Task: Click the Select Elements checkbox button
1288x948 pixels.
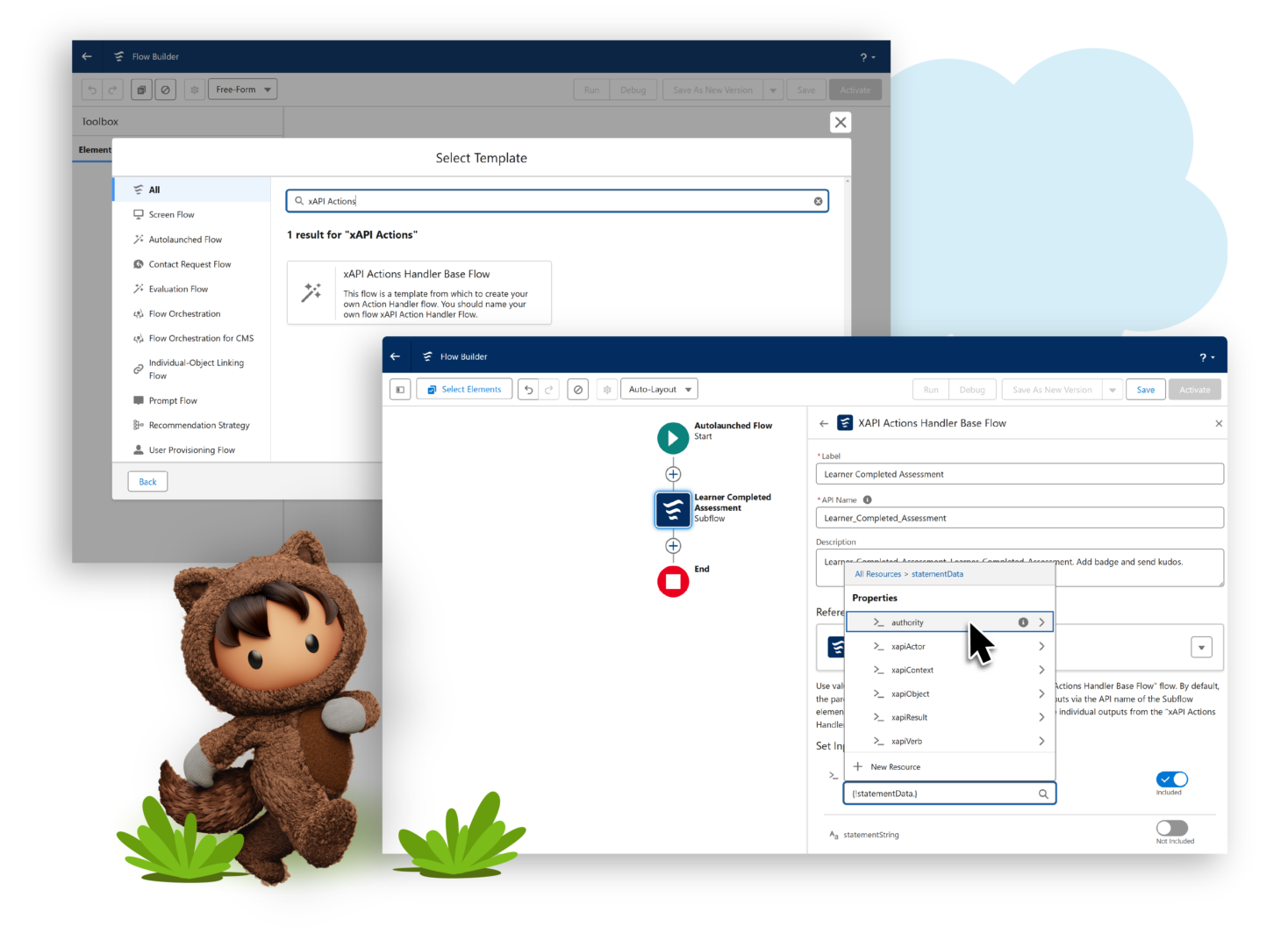Action: [464, 389]
